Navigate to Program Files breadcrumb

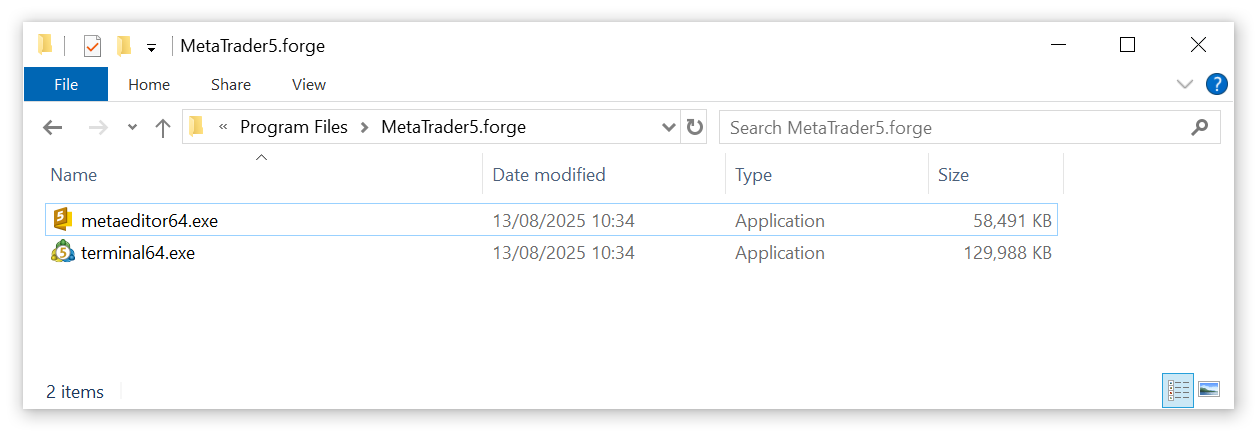point(294,127)
